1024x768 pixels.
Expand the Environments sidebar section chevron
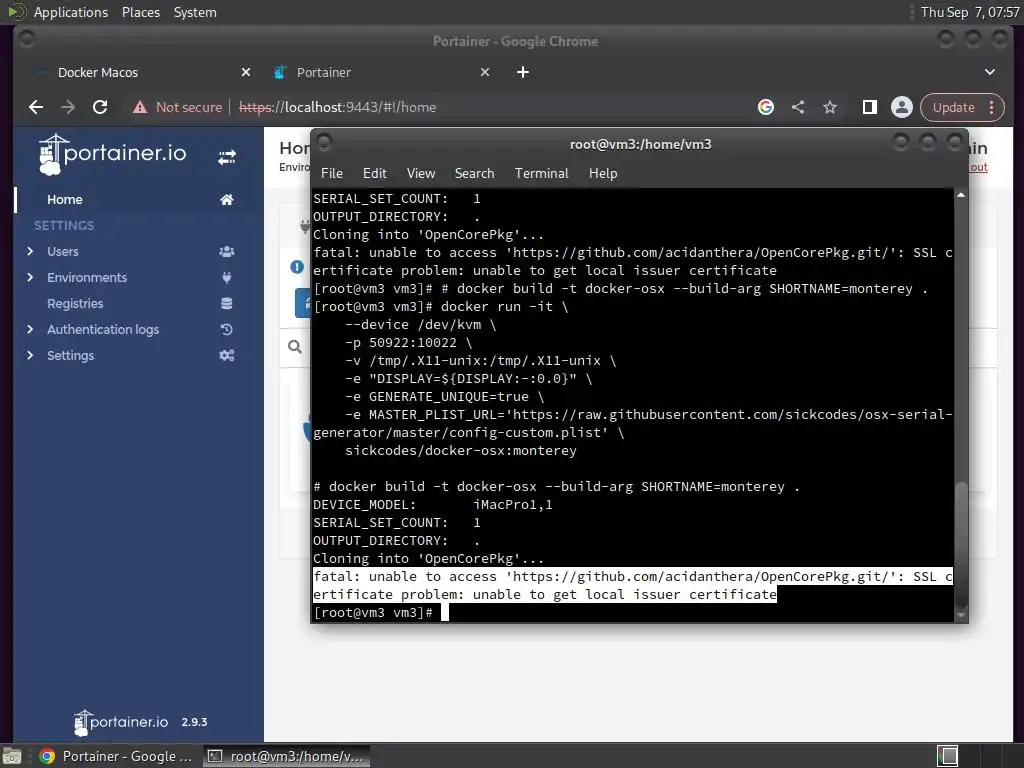[x=30, y=278]
